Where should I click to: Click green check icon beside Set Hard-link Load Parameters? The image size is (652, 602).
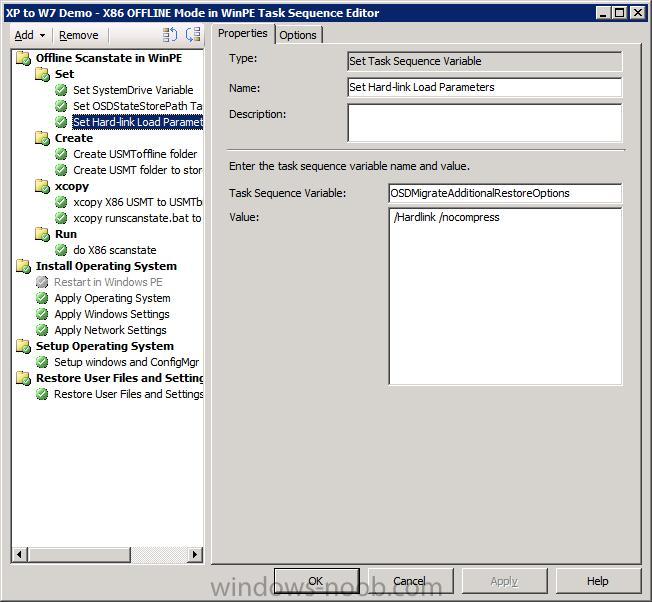(61, 122)
